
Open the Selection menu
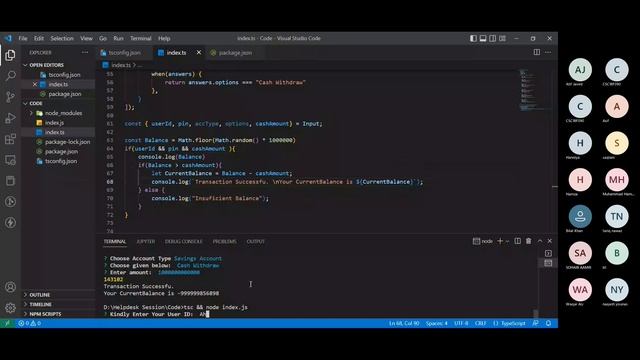pyautogui.click(x=62, y=38)
